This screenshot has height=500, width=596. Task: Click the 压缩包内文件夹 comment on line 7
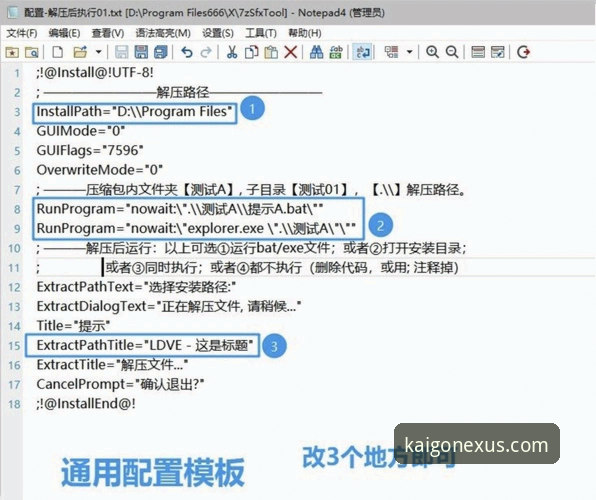pos(251,189)
